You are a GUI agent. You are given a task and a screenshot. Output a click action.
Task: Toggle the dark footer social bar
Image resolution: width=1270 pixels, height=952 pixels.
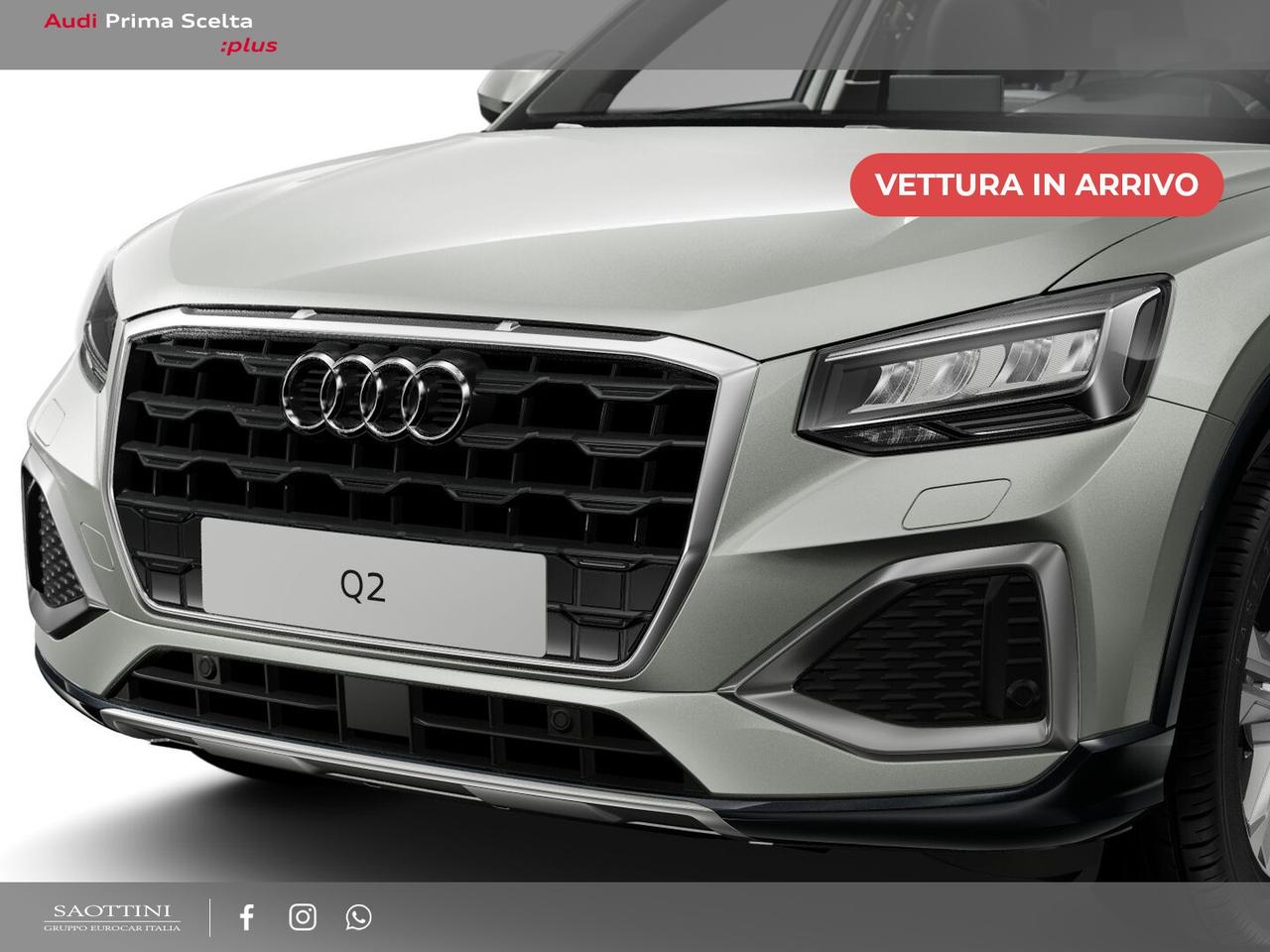[x=635, y=919]
